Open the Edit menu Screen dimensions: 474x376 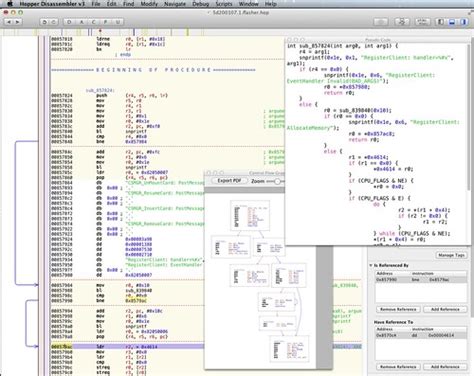pos(112,4)
